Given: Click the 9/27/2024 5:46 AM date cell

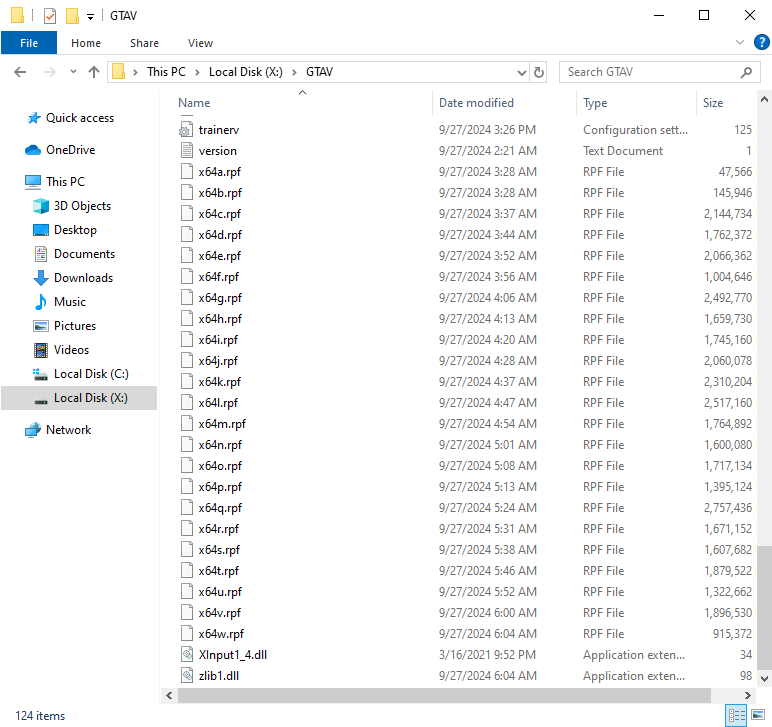Looking at the screenshot, I should [x=487, y=571].
